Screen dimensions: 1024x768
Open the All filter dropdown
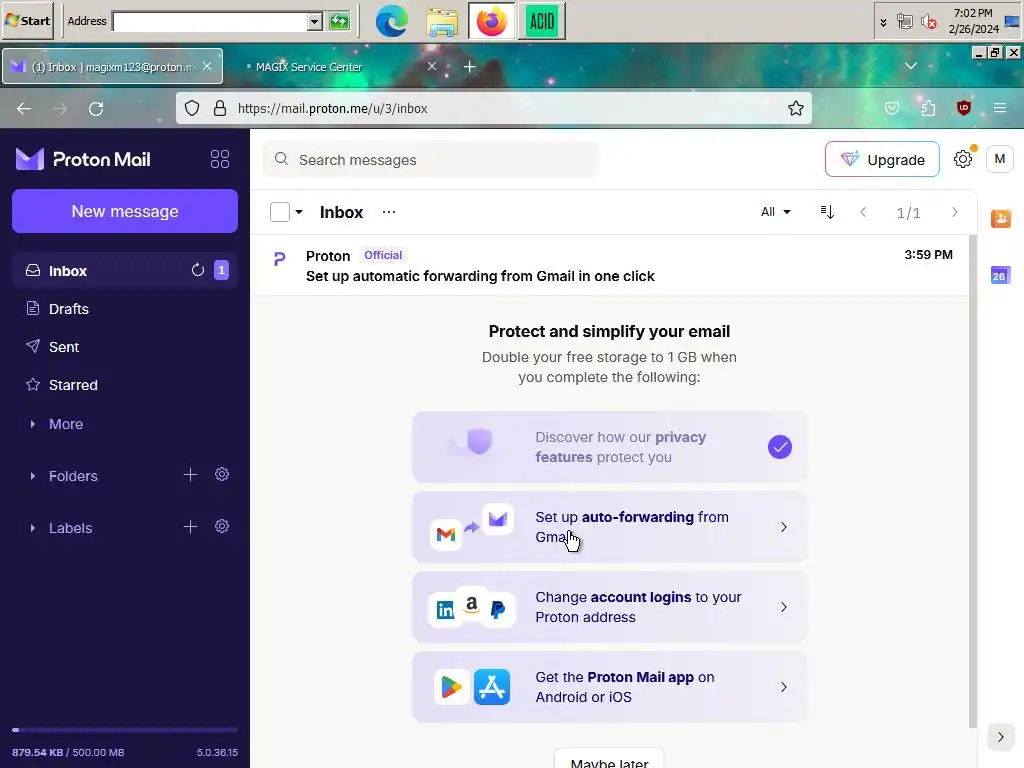click(775, 212)
